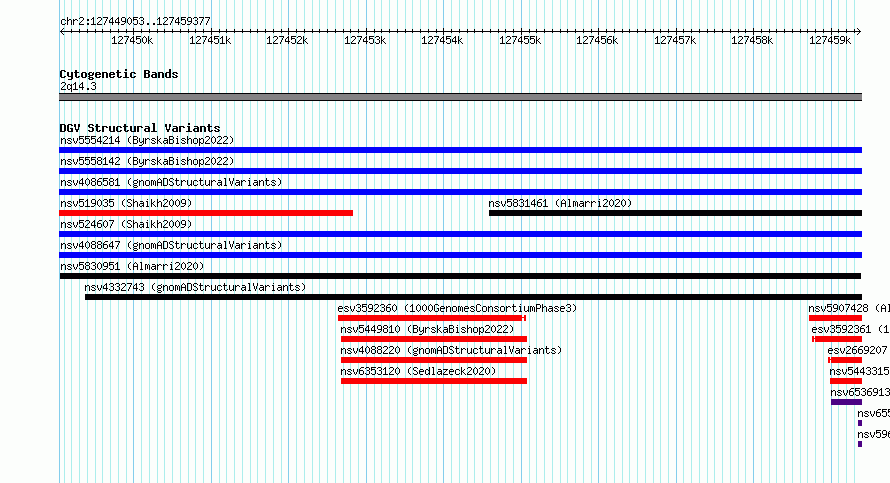Click ruler position 127452k
The width and height of the screenshot is (890, 483).
[x=287, y=40]
